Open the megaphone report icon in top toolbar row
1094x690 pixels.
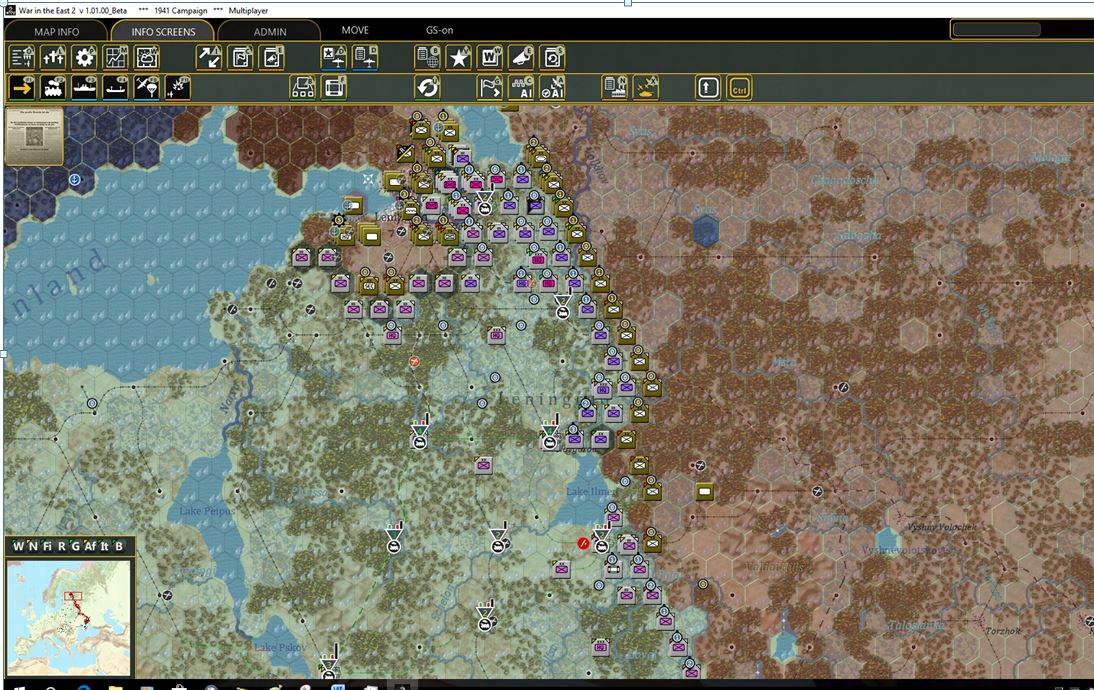[x=271, y=57]
